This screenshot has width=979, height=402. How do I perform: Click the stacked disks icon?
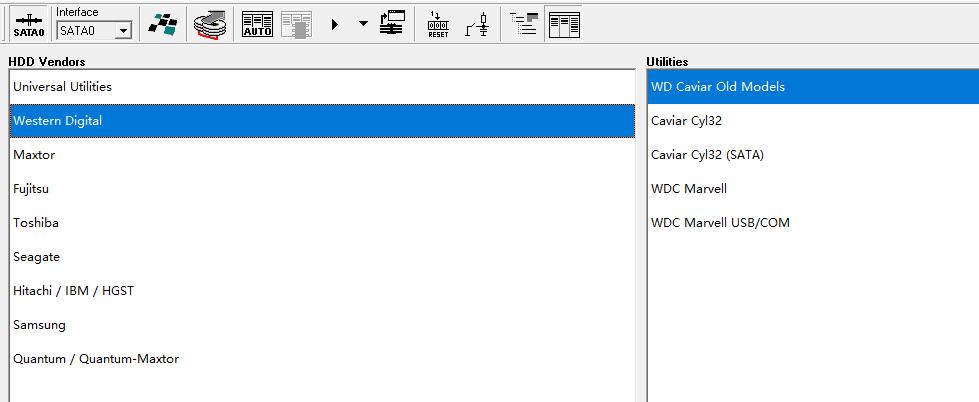210,25
